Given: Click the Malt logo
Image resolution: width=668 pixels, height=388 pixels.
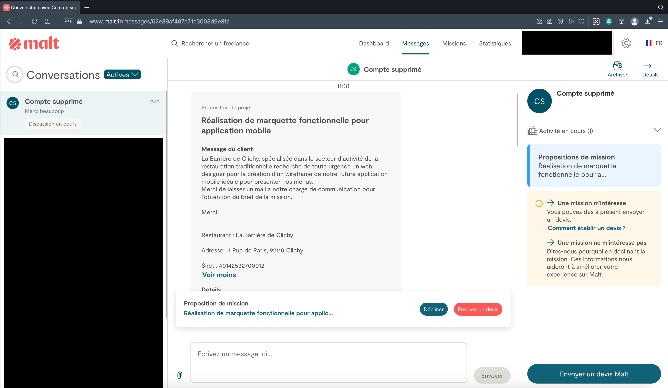Looking at the screenshot, I should [34, 43].
